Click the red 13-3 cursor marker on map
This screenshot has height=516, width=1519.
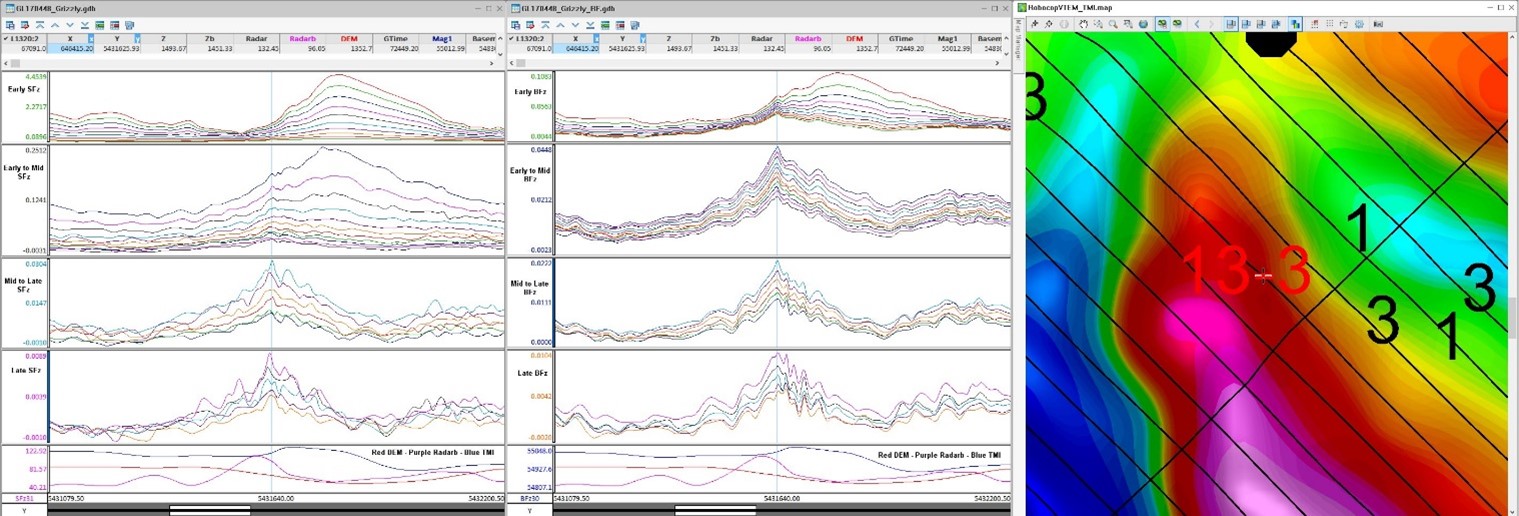(x=1263, y=277)
